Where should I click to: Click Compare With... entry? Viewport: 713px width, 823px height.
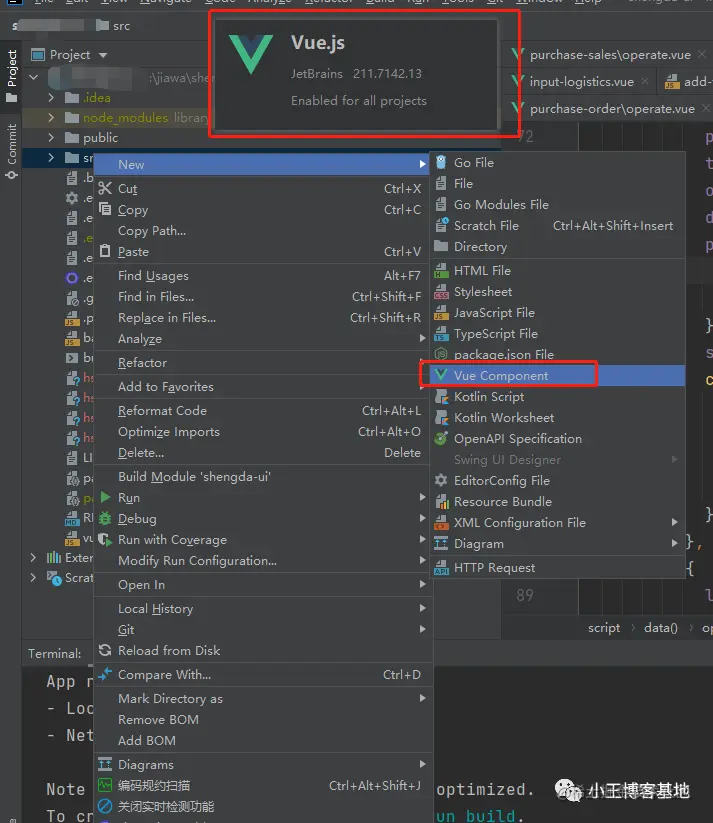263,675
